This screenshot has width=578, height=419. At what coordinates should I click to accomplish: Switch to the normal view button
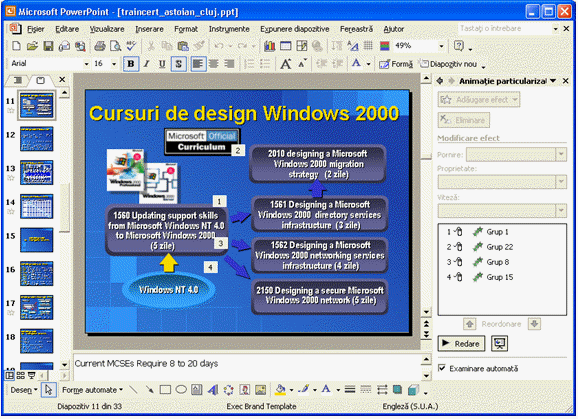(9, 376)
